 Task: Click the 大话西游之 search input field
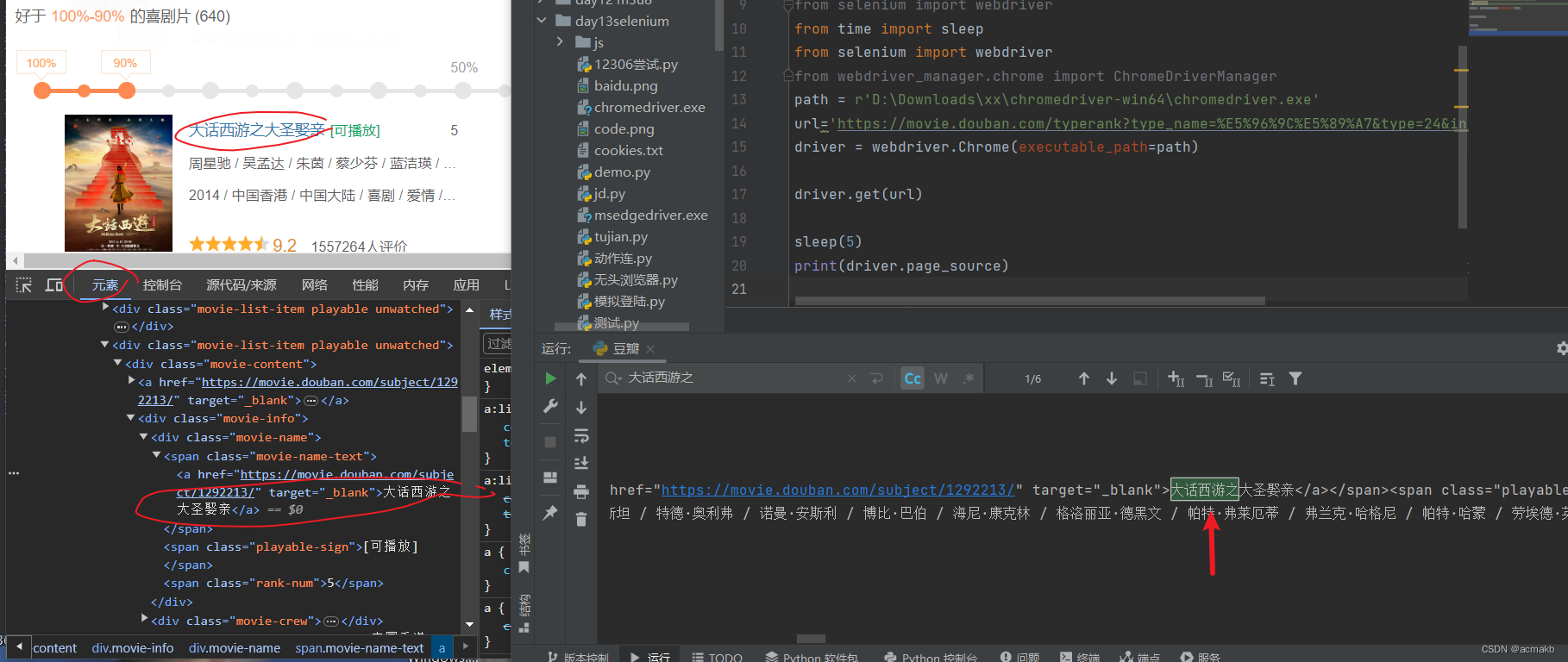[x=732, y=378]
